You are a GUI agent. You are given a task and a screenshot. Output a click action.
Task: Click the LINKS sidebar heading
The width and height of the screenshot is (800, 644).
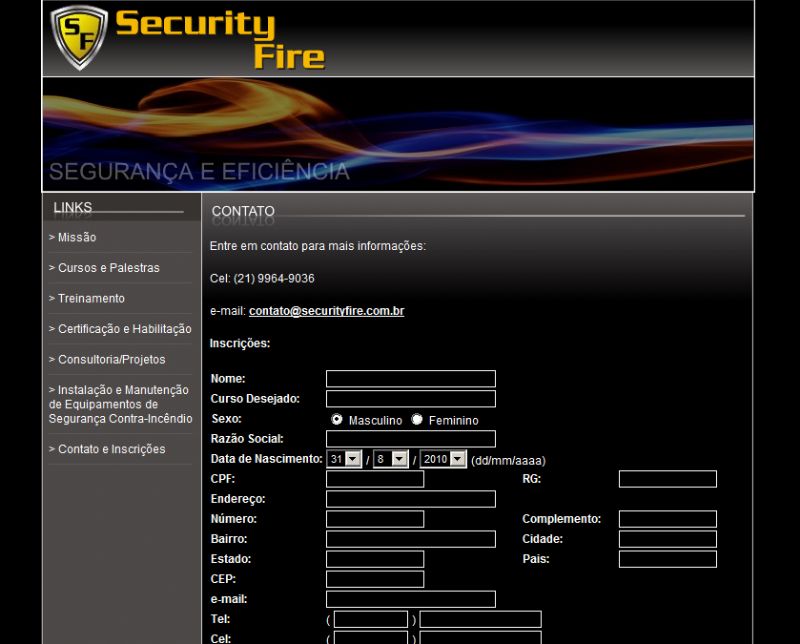[72, 207]
